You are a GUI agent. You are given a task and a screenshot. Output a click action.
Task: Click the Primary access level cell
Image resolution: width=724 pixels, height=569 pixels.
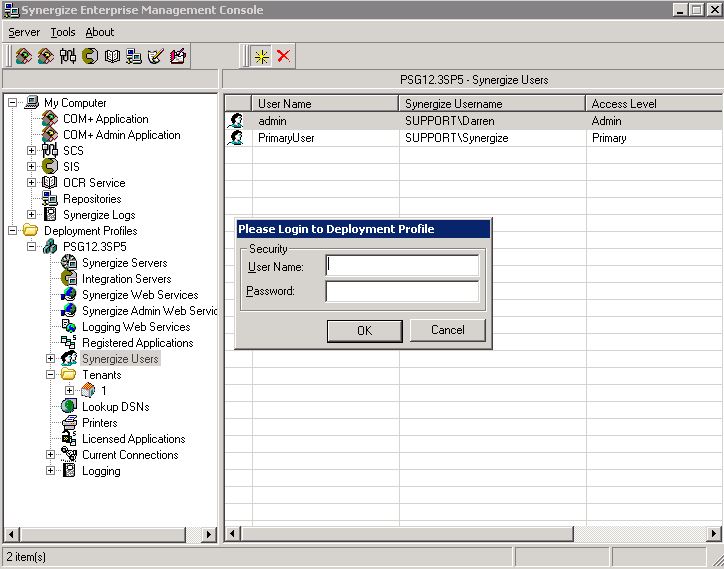(x=609, y=138)
